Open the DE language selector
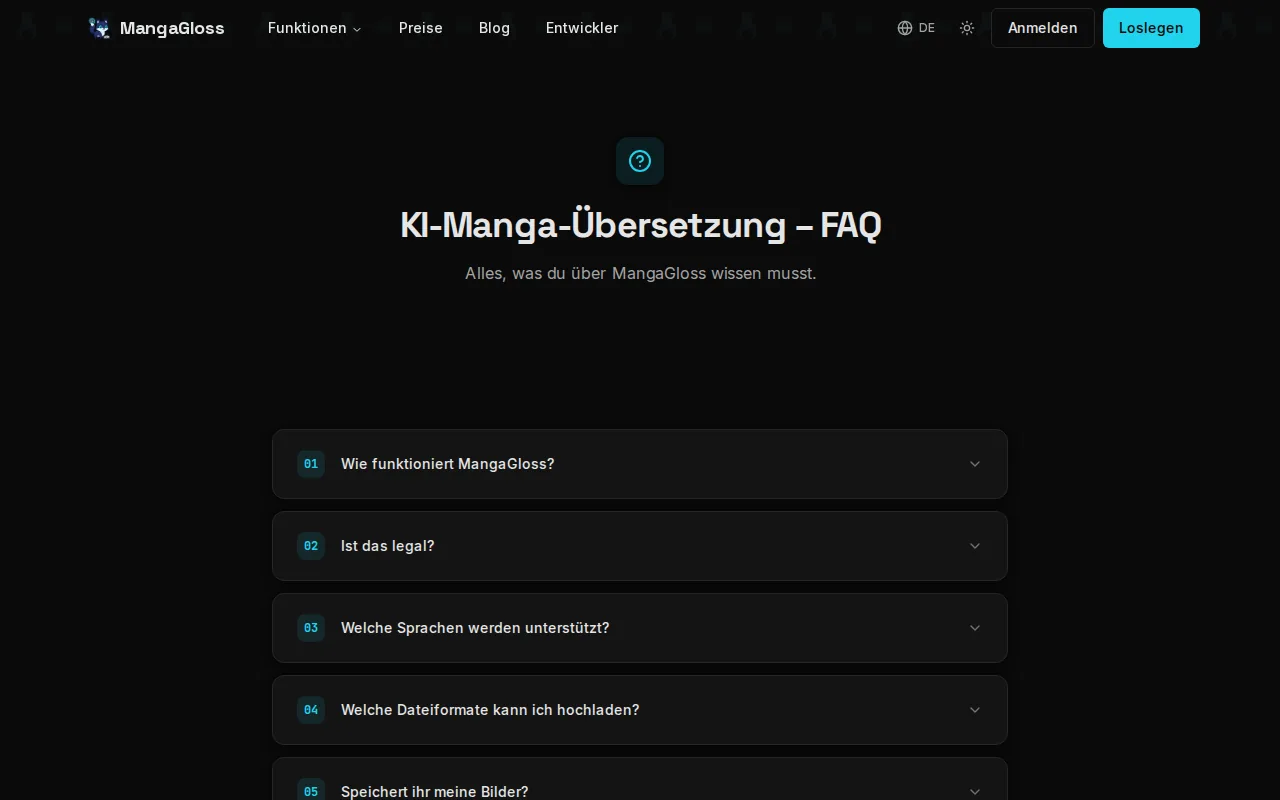The height and width of the screenshot is (800, 1280). tap(916, 28)
